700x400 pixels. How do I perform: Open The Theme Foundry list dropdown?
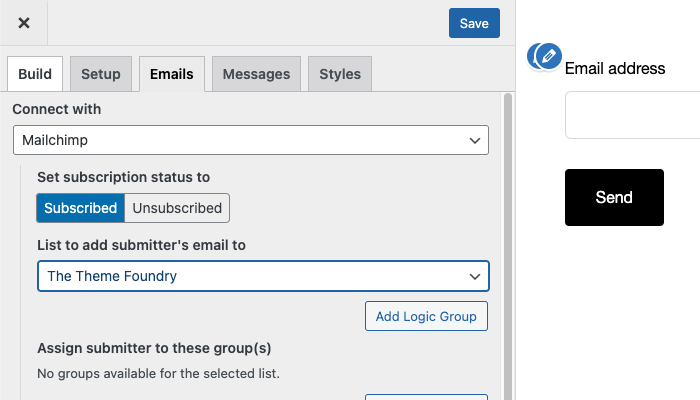[x=263, y=276]
